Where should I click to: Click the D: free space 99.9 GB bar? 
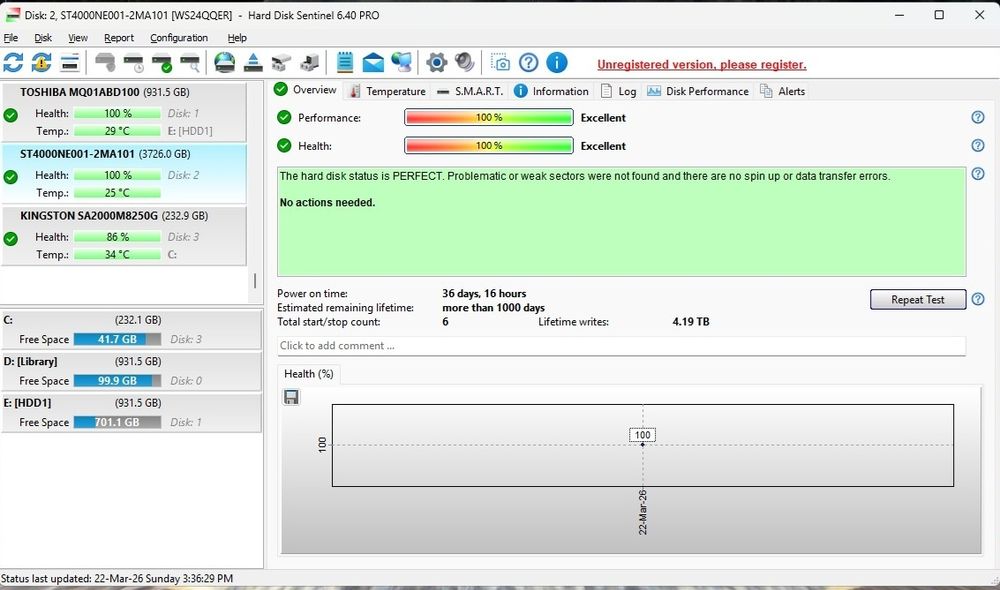tap(117, 381)
